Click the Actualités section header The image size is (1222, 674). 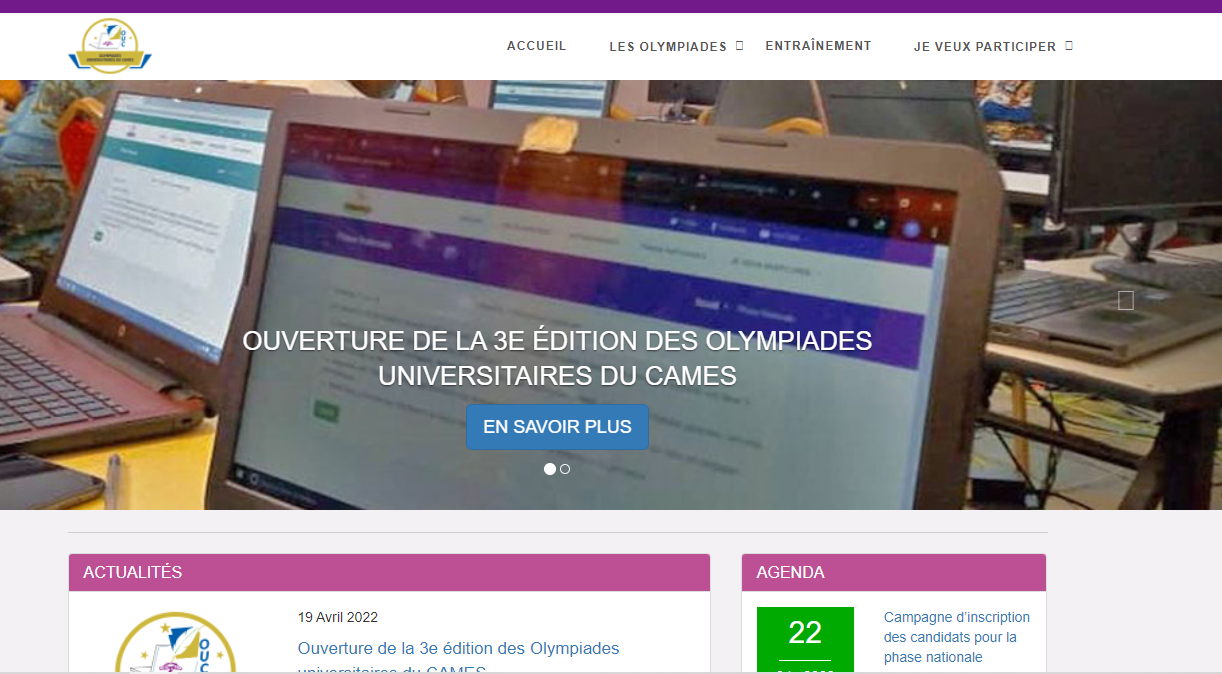(x=389, y=573)
